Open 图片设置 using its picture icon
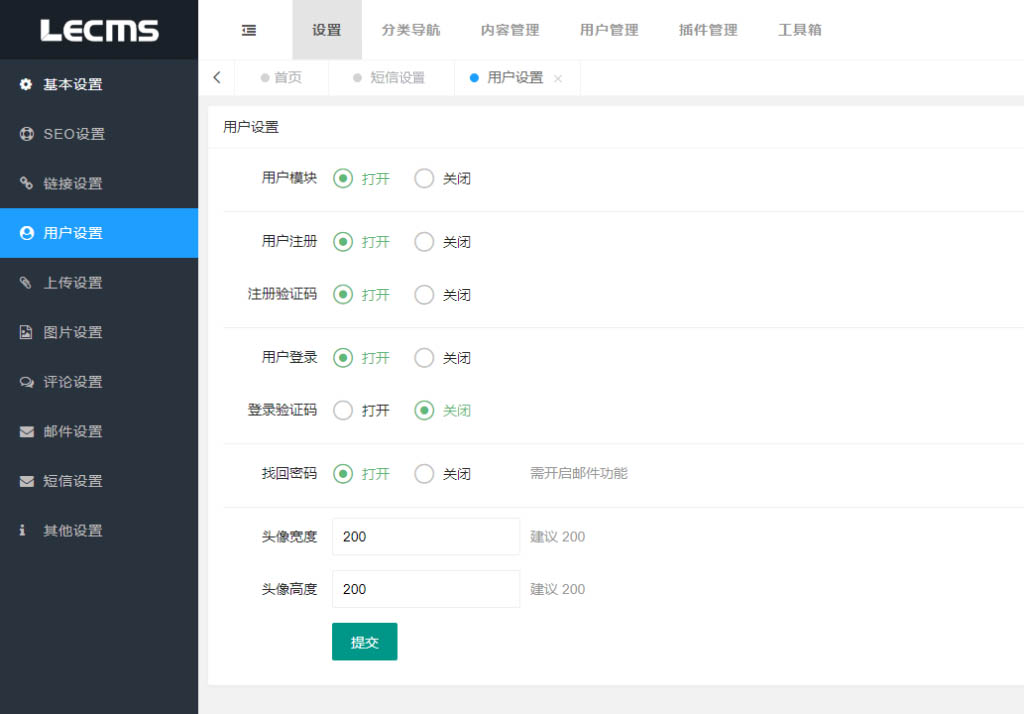The height and width of the screenshot is (714, 1024). (26, 332)
